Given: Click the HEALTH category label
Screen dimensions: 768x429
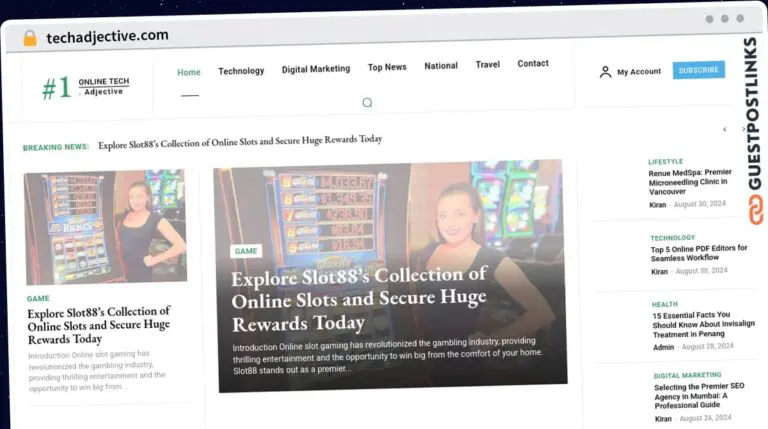Looking at the screenshot, I should (665, 304).
